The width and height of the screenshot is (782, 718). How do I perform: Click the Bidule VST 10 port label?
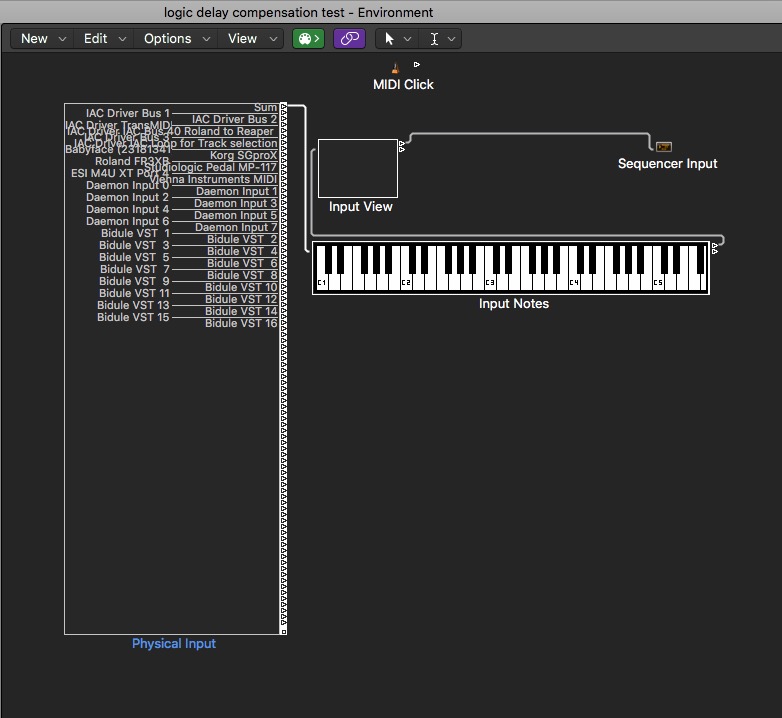pyautogui.click(x=241, y=287)
